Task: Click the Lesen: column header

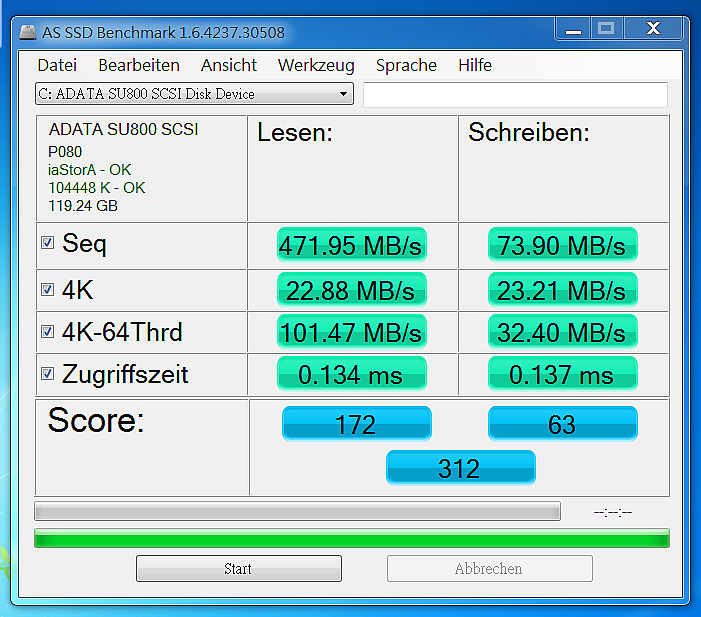Action: (x=295, y=133)
